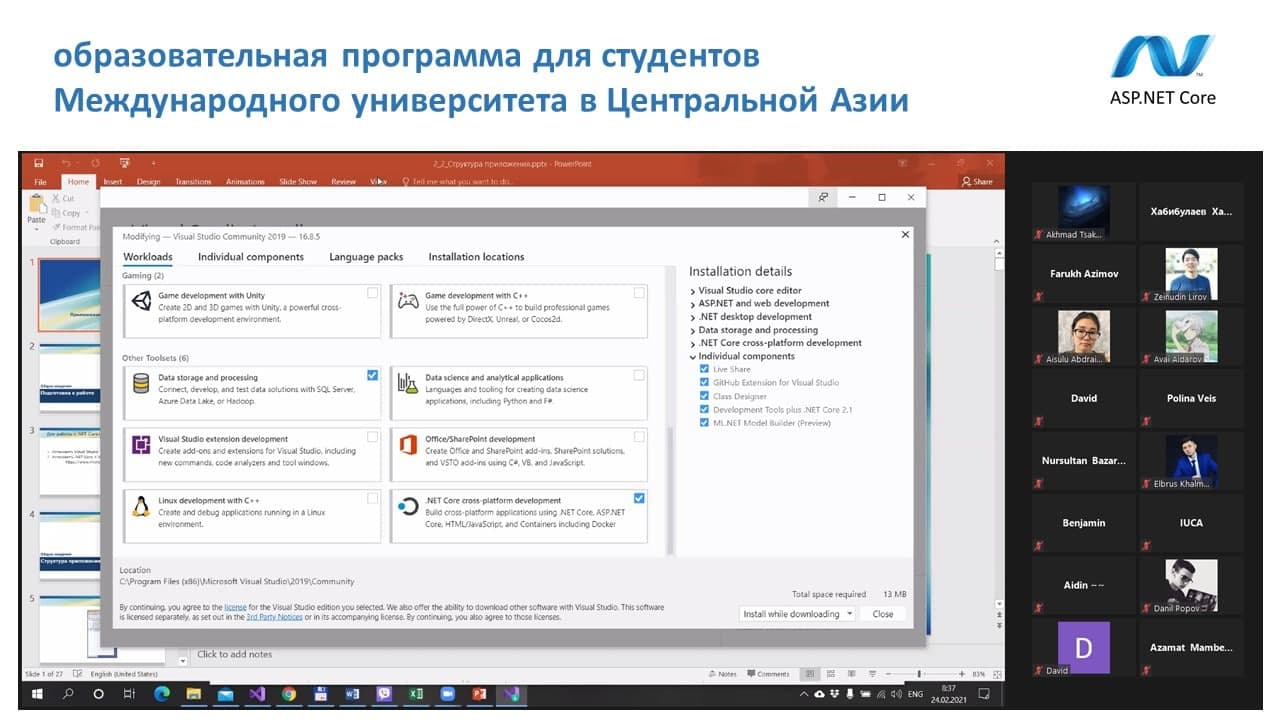Open the Windows Start menu

(37, 693)
